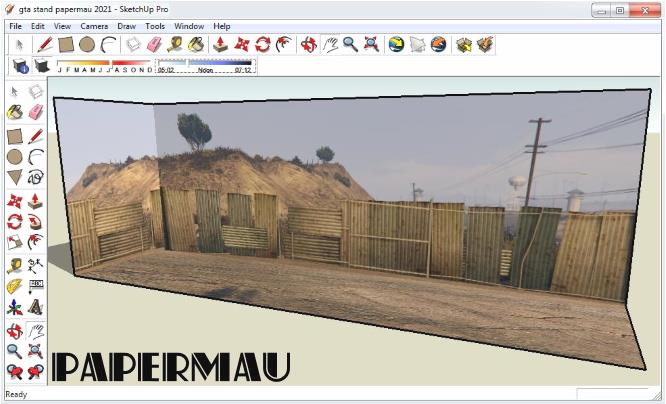Image resolution: width=666 pixels, height=404 pixels.
Task: Choose the Paint Bucket in the side palette
Action: 14,112
